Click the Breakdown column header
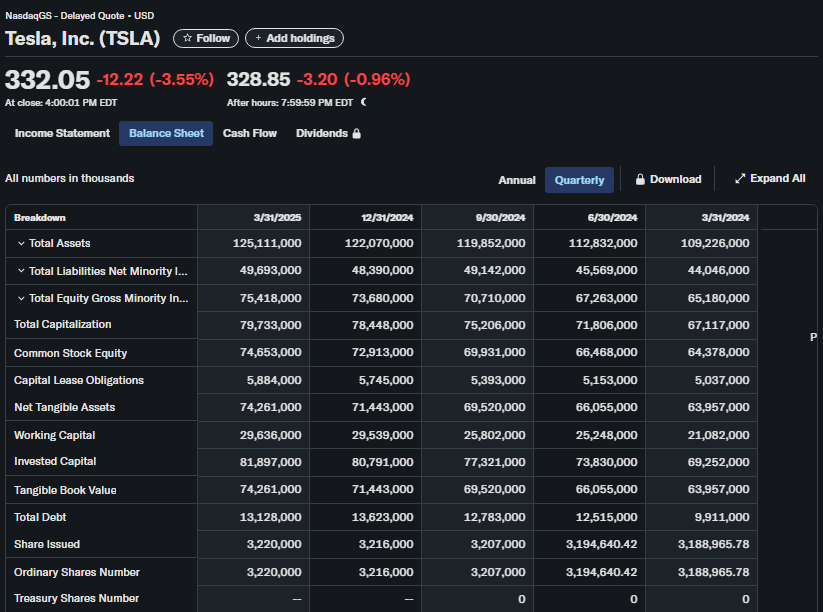Image resolution: width=823 pixels, height=612 pixels. click(40, 218)
